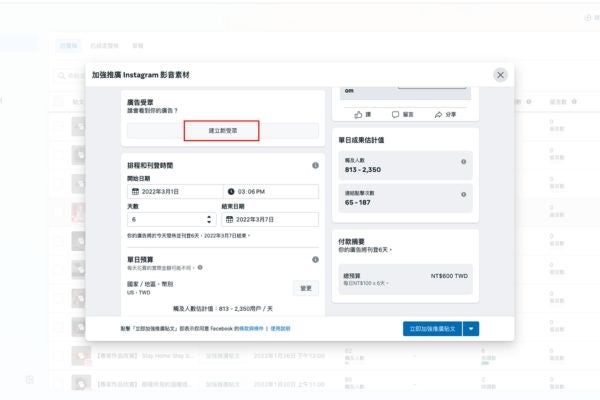Open info icon beside 排程和刊登時間
Screen dimensions: 600x400
pos(315,165)
